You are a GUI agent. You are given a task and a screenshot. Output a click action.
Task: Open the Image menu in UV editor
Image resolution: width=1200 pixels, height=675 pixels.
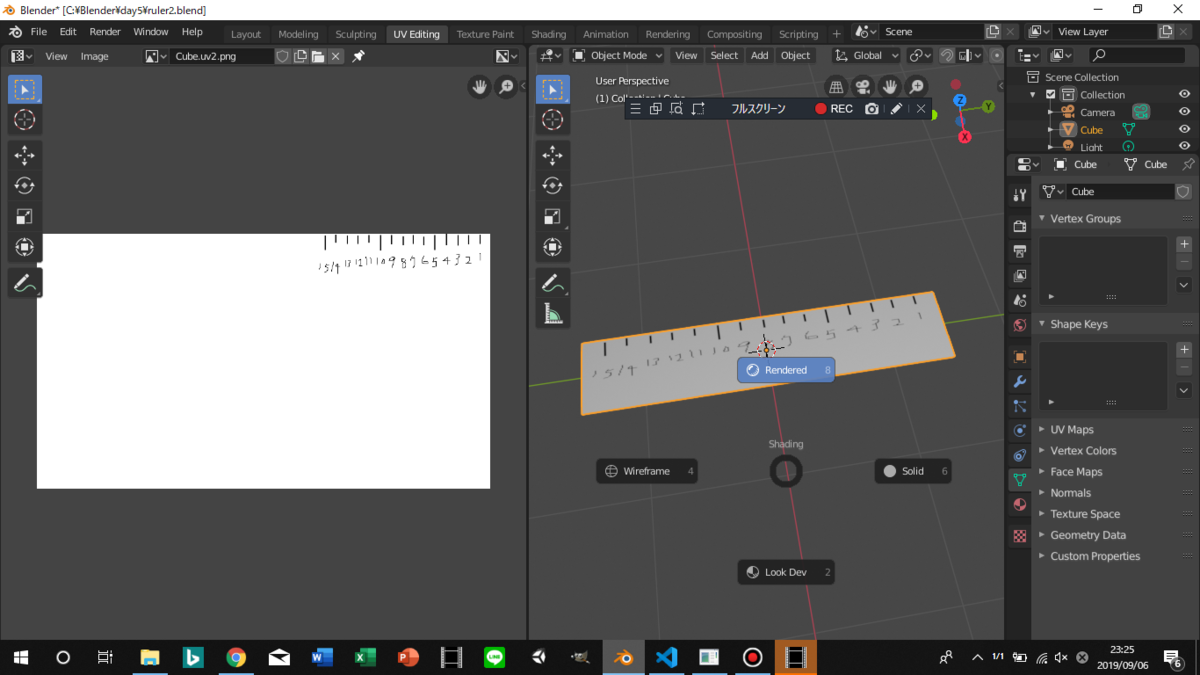(95, 56)
